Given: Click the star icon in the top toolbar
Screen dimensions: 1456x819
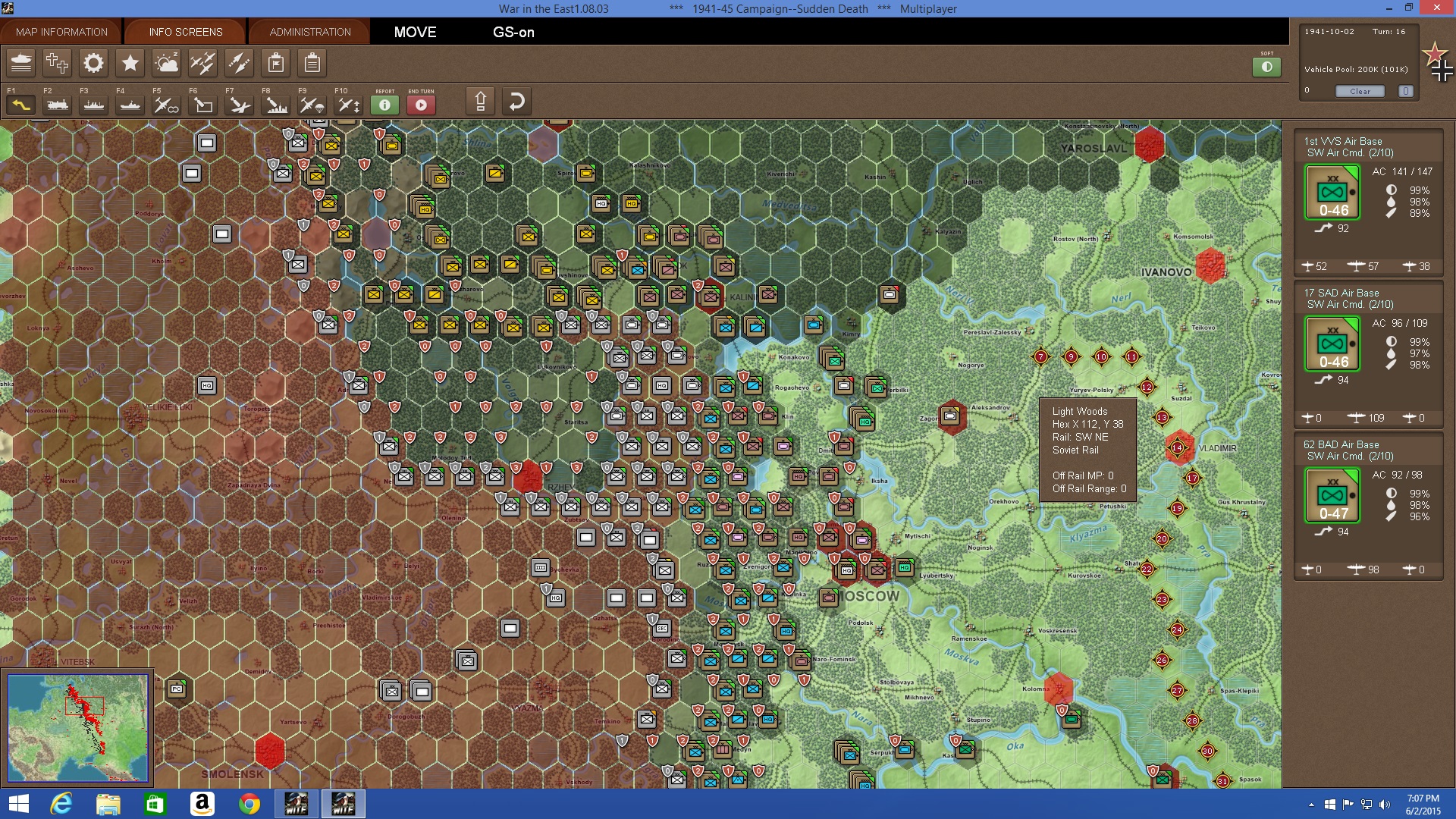Looking at the screenshot, I should [x=130, y=63].
